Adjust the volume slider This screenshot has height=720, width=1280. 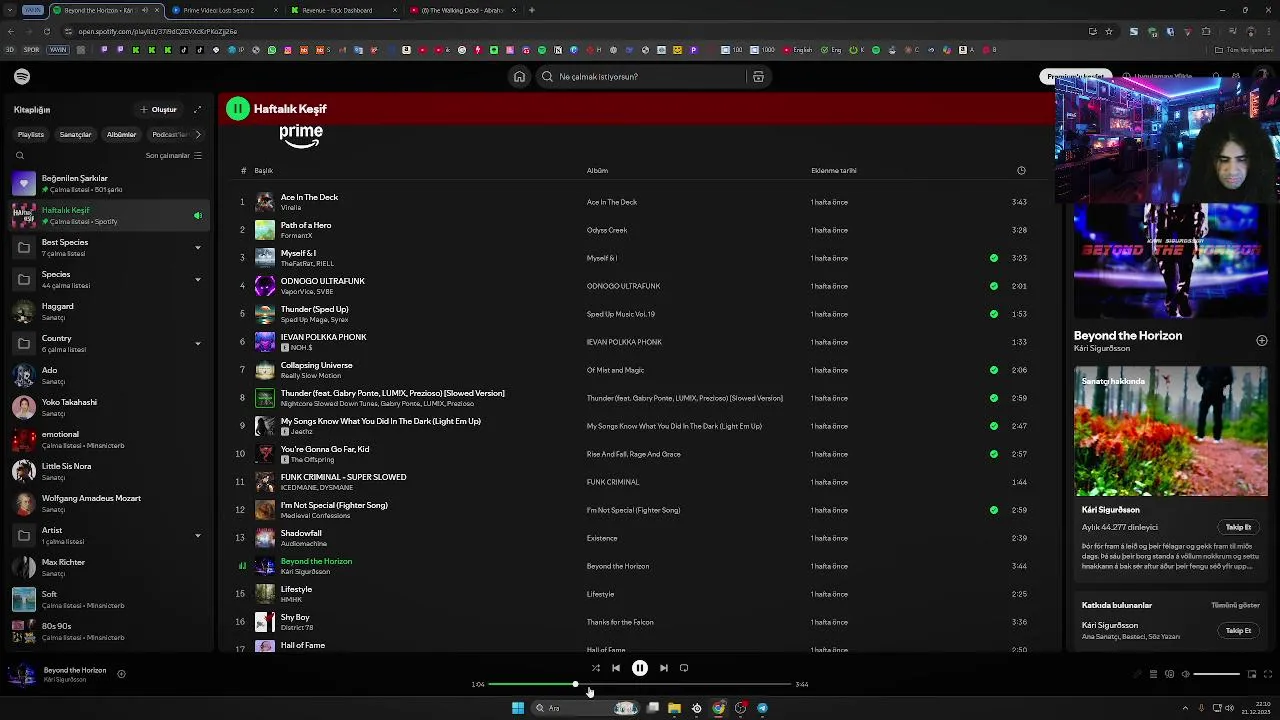(x=1217, y=674)
